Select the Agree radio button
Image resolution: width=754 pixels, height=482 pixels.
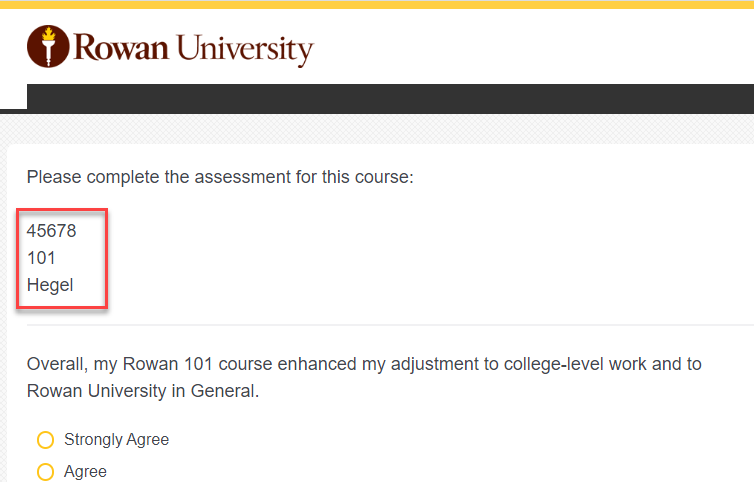[44, 472]
